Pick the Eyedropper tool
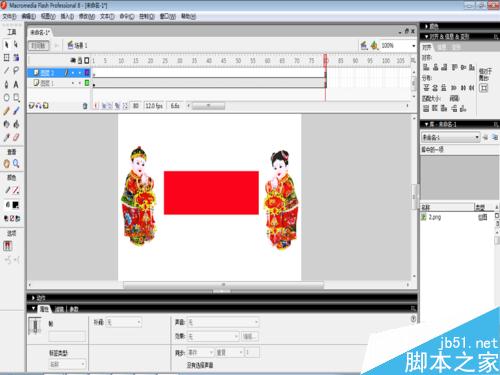Viewport: 500px width, 375px height. (6, 137)
